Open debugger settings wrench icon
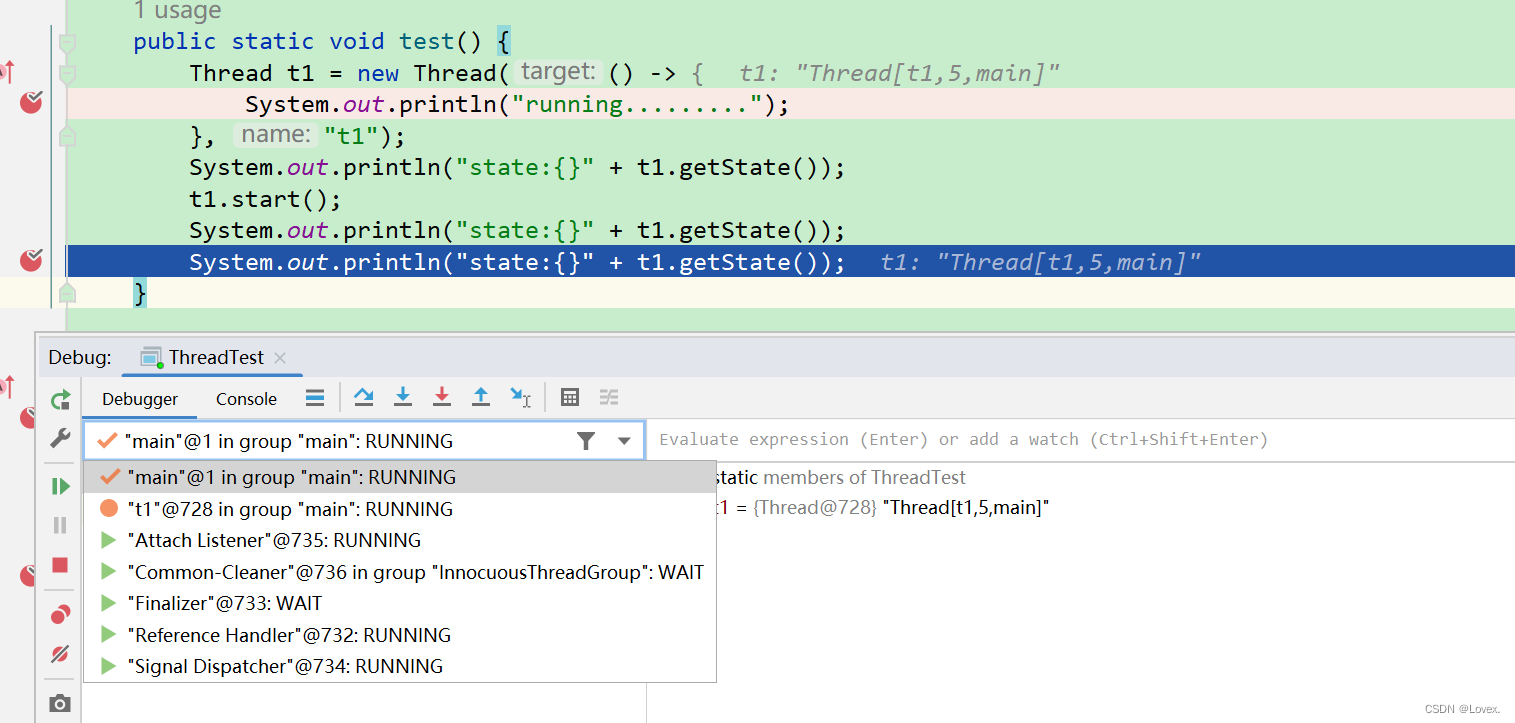This screenshot has width=1515, height=723. 60,438
